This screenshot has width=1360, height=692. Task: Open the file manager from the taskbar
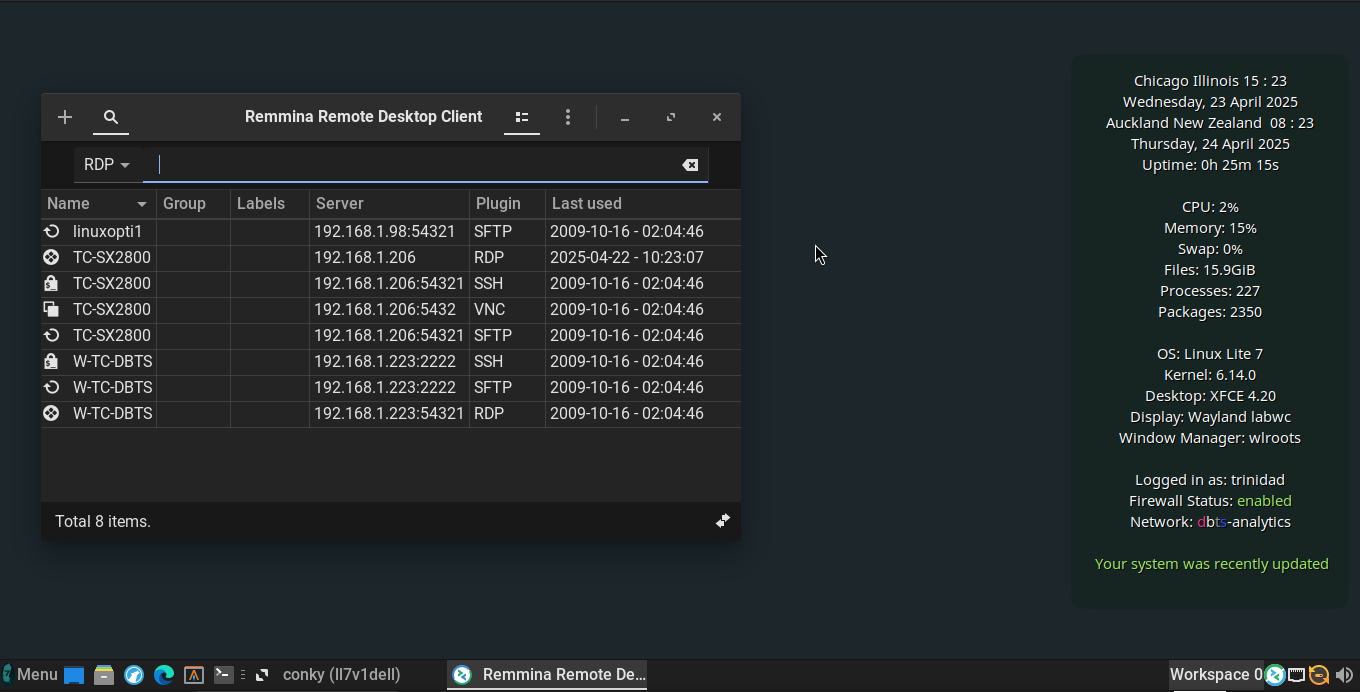coord(104,675)
